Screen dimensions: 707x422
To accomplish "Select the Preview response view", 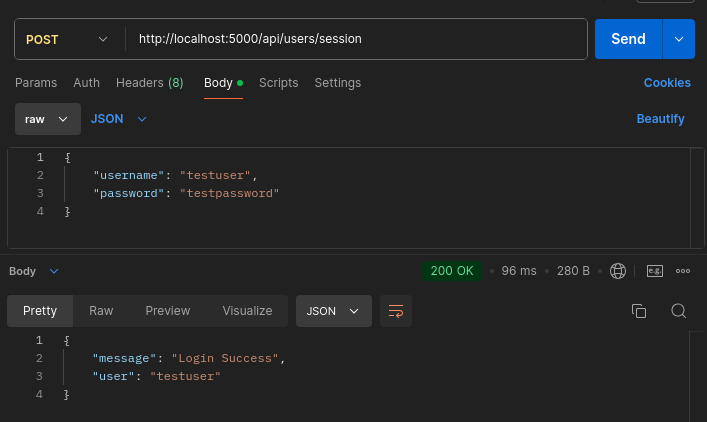I will [x=168, y=311].
